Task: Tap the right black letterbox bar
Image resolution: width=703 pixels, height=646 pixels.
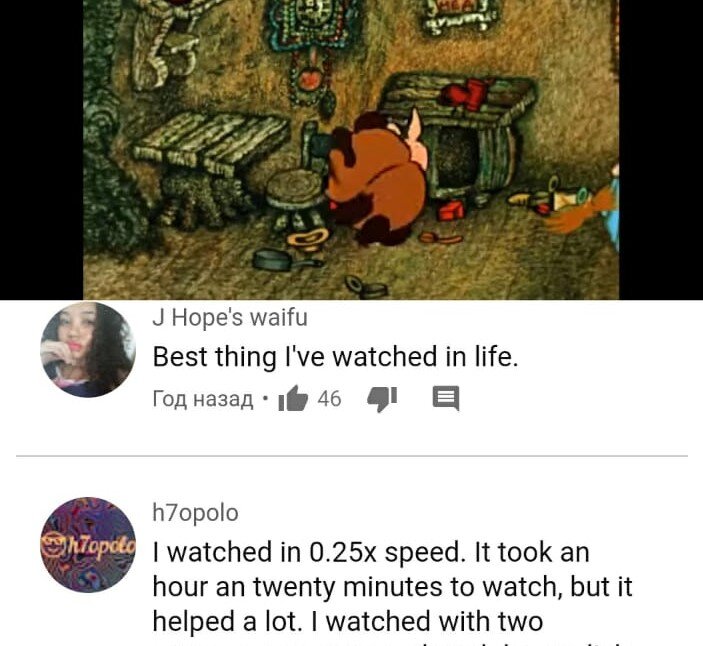Action: pos(661,150)
